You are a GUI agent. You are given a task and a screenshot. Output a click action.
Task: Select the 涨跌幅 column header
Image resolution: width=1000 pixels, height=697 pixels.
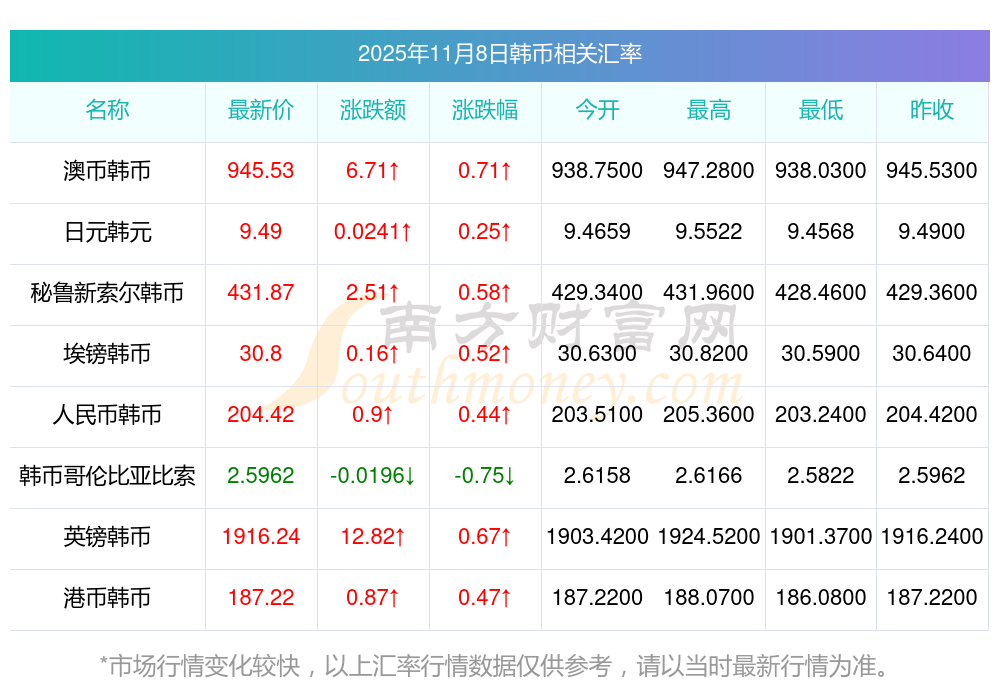485,110
